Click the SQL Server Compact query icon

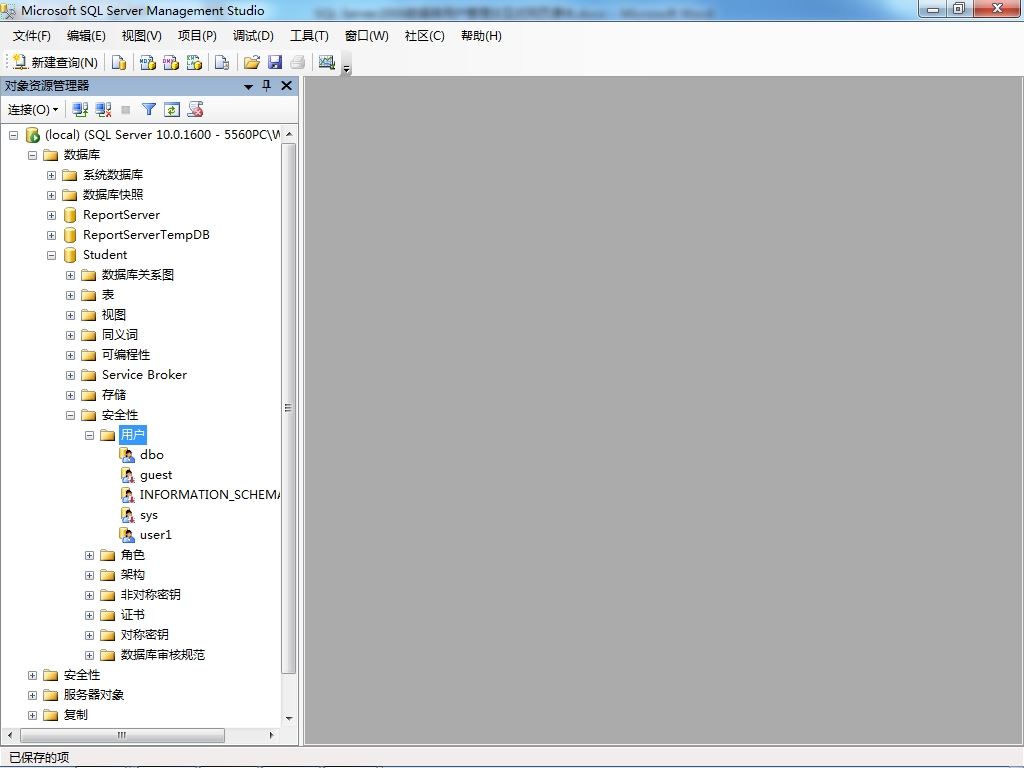[x=222, y=62]
